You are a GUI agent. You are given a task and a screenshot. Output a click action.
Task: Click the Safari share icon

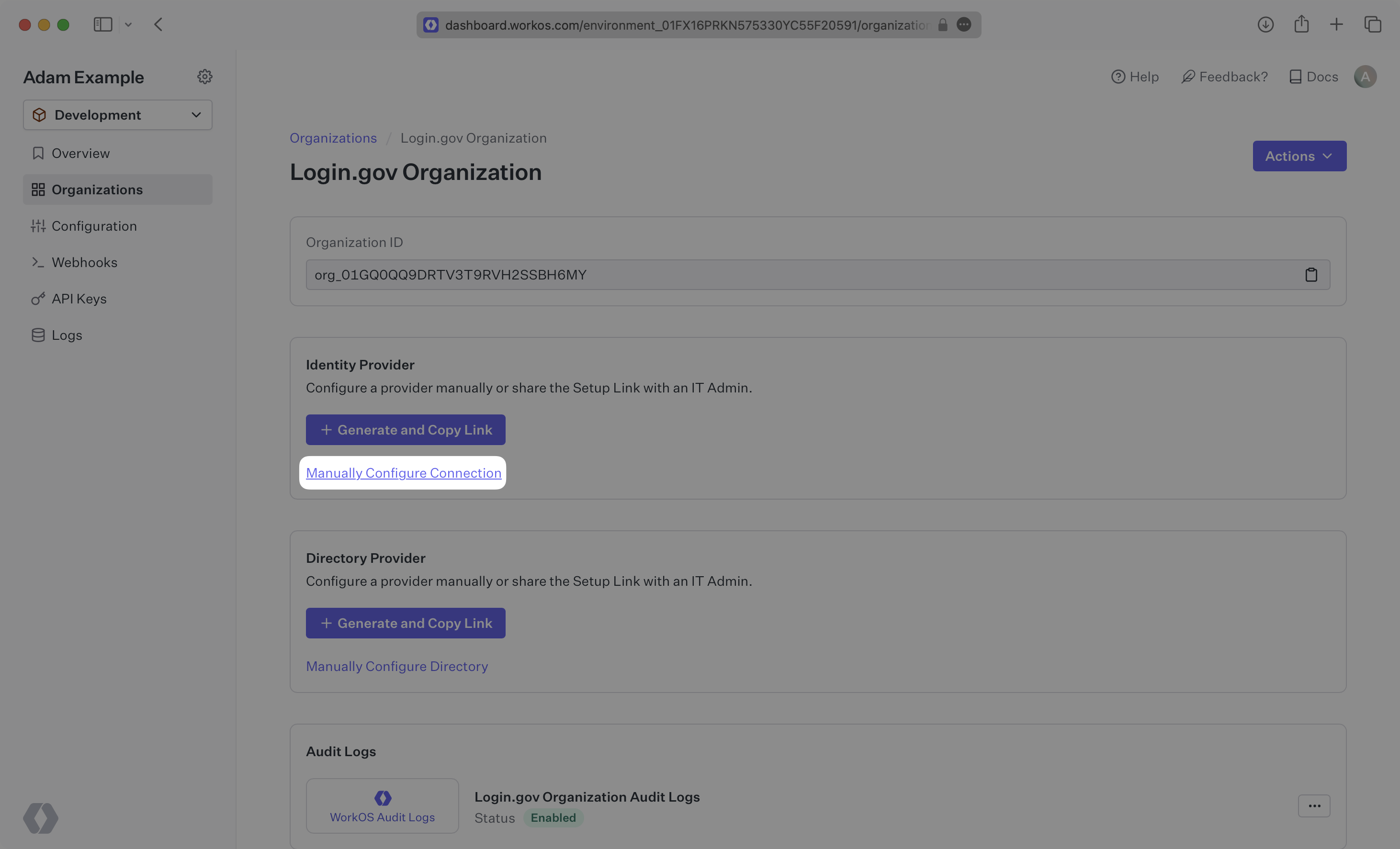click(x=1301, y=24)
